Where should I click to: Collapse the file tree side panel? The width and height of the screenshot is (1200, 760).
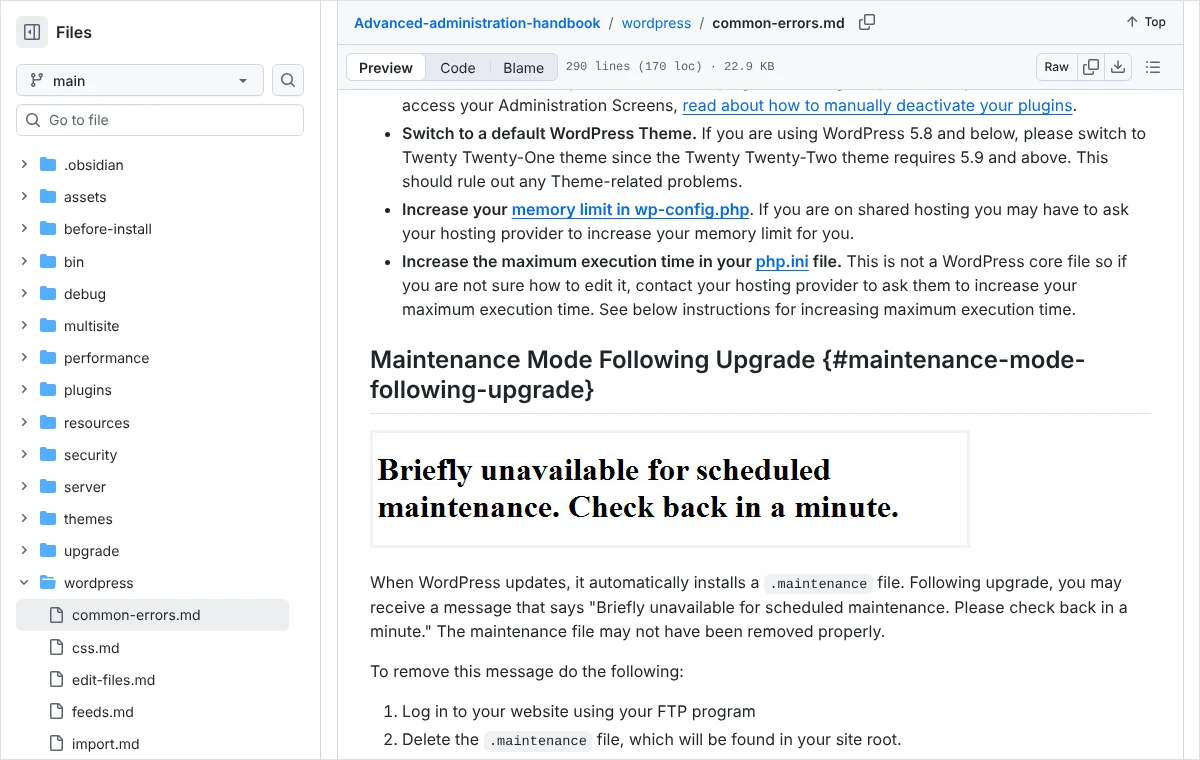click(32, 32)
